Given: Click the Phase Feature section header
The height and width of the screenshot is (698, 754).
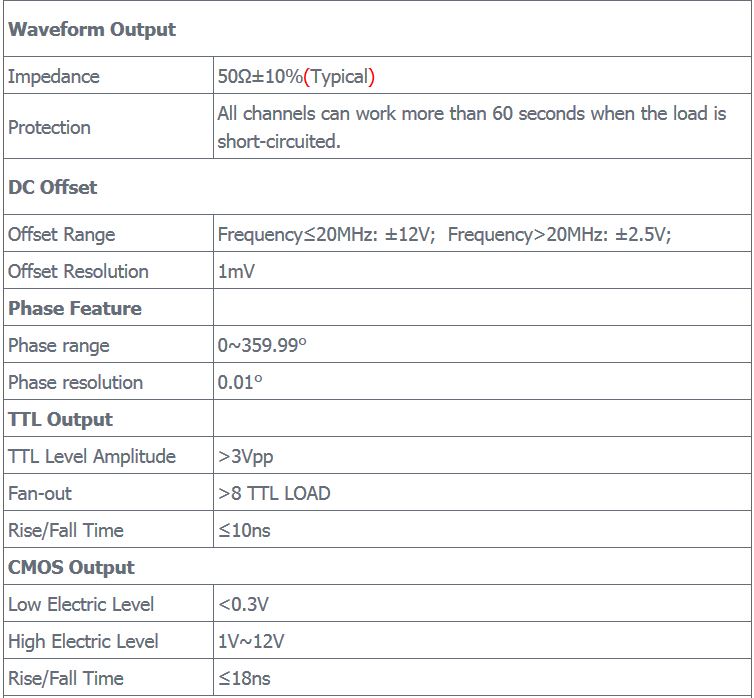Looking at the screenshot, I should coord(75,308).
